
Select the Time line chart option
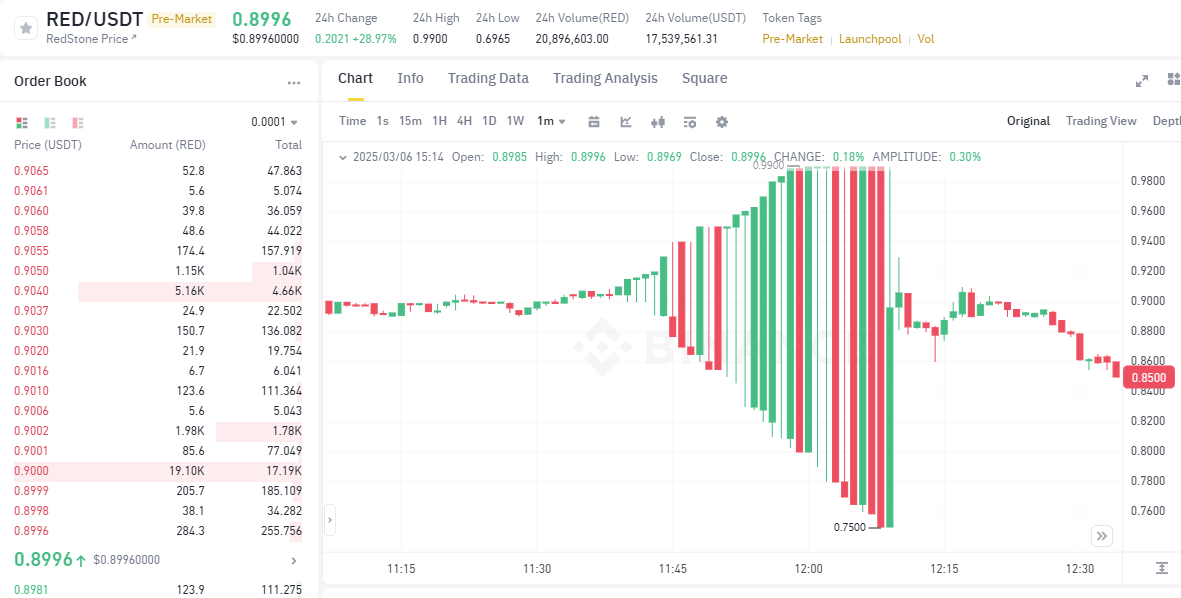352,121
